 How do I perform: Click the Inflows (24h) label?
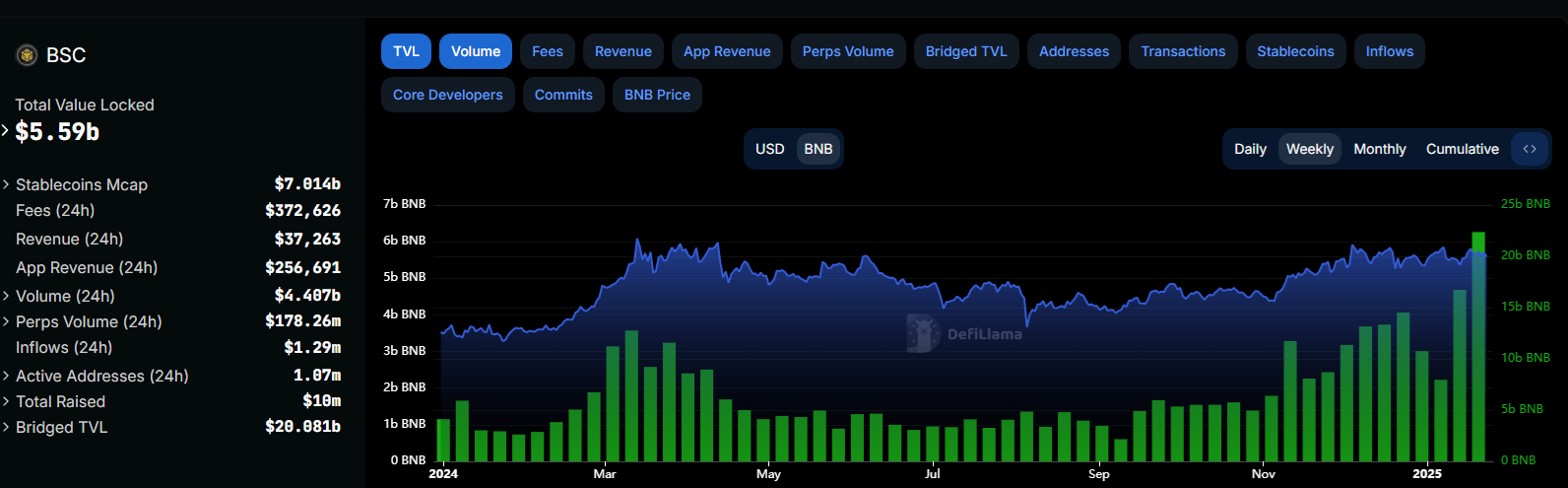64,347
